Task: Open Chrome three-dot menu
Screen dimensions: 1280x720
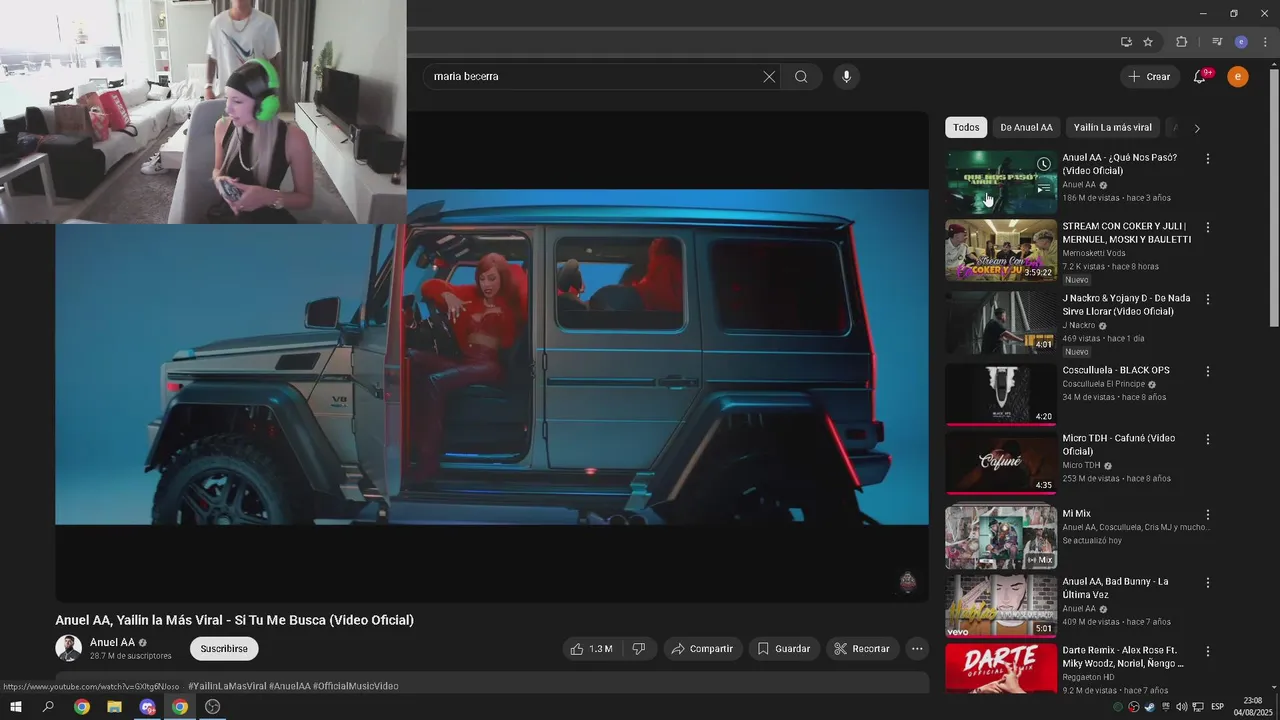Action: tap(1265, 42)
